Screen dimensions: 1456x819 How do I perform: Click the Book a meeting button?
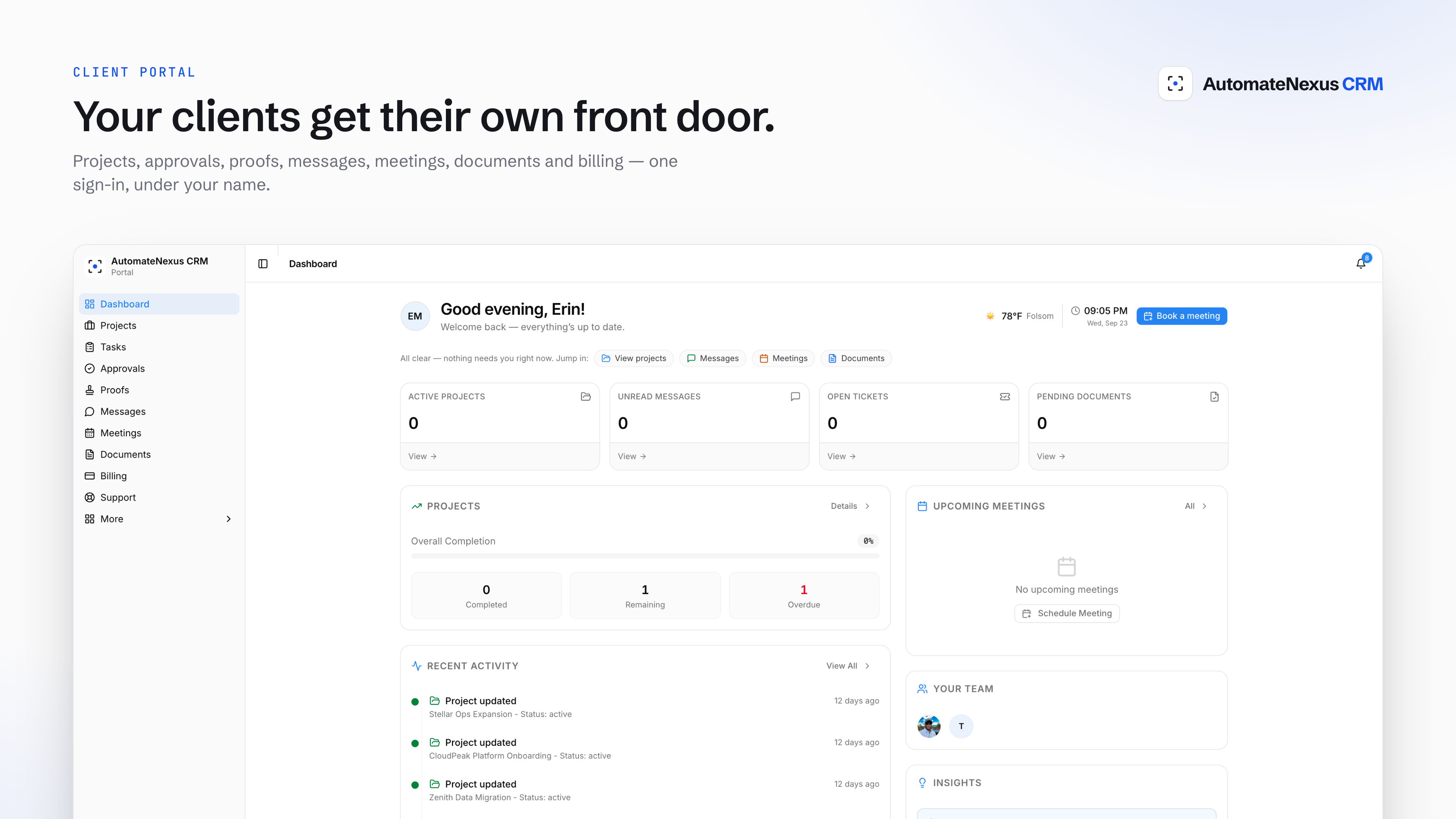(x=1182, y=316)
